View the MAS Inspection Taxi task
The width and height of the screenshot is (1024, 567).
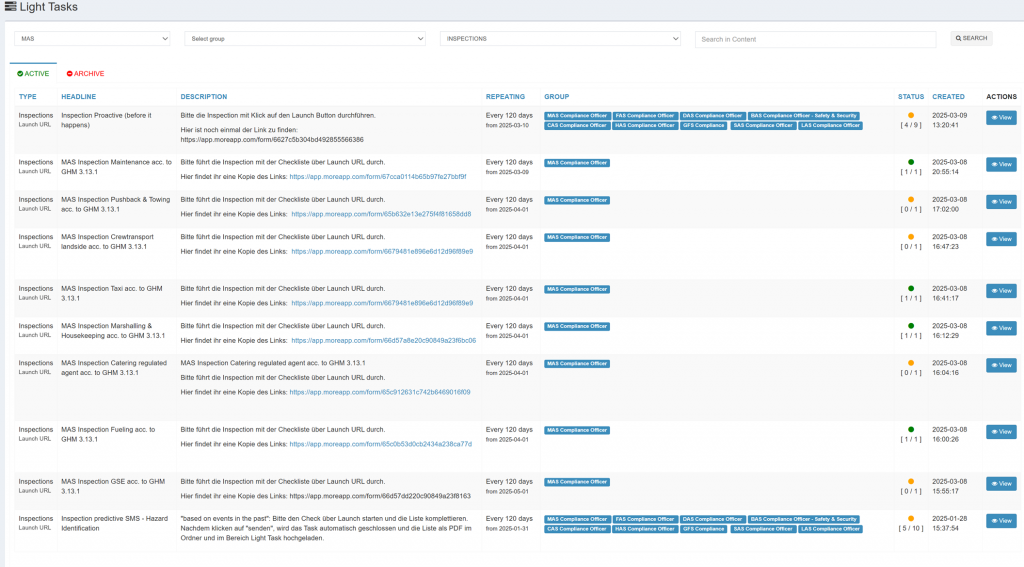click(x=1001, y=291)
